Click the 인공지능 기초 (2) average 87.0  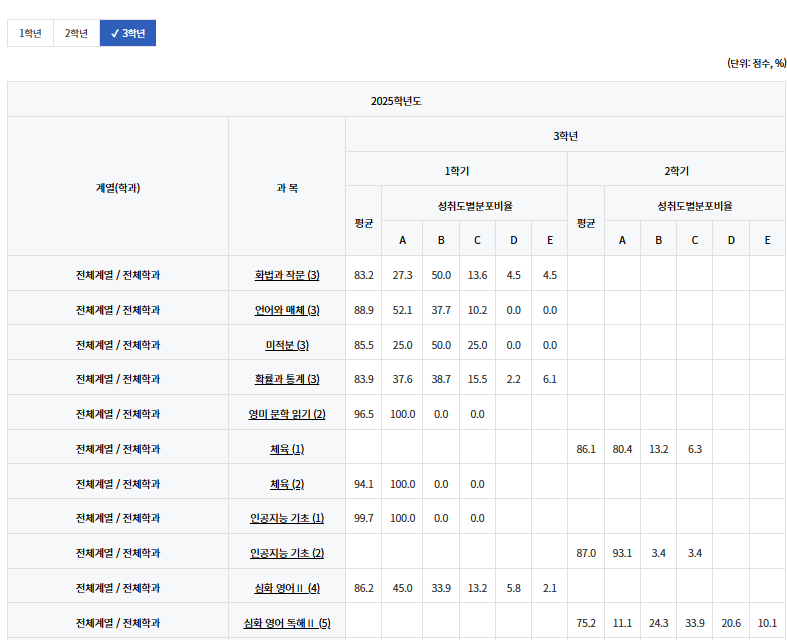click(586, 553)
